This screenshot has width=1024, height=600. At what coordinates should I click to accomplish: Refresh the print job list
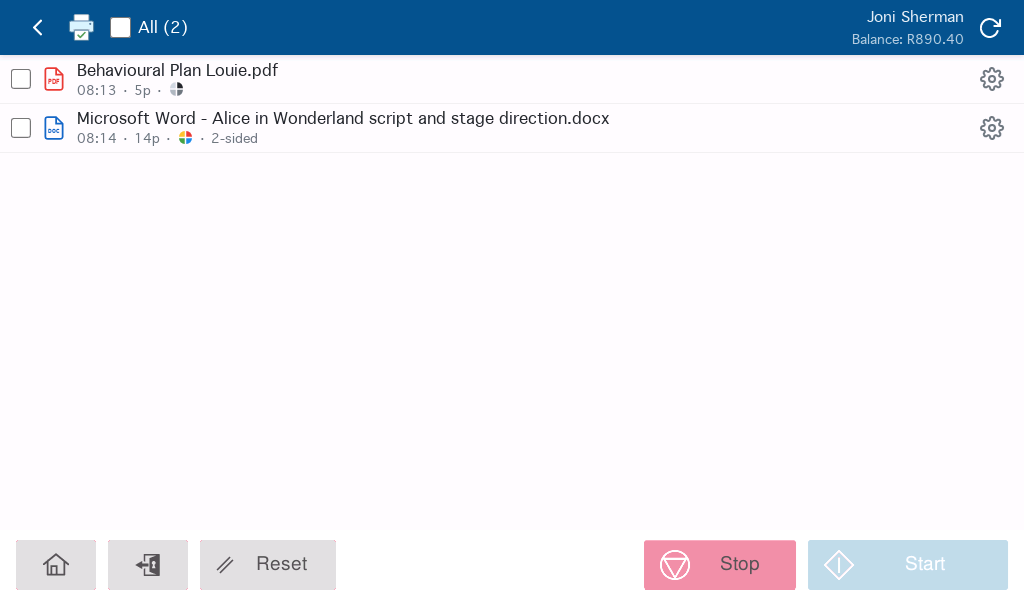click(x=990, y=27)
